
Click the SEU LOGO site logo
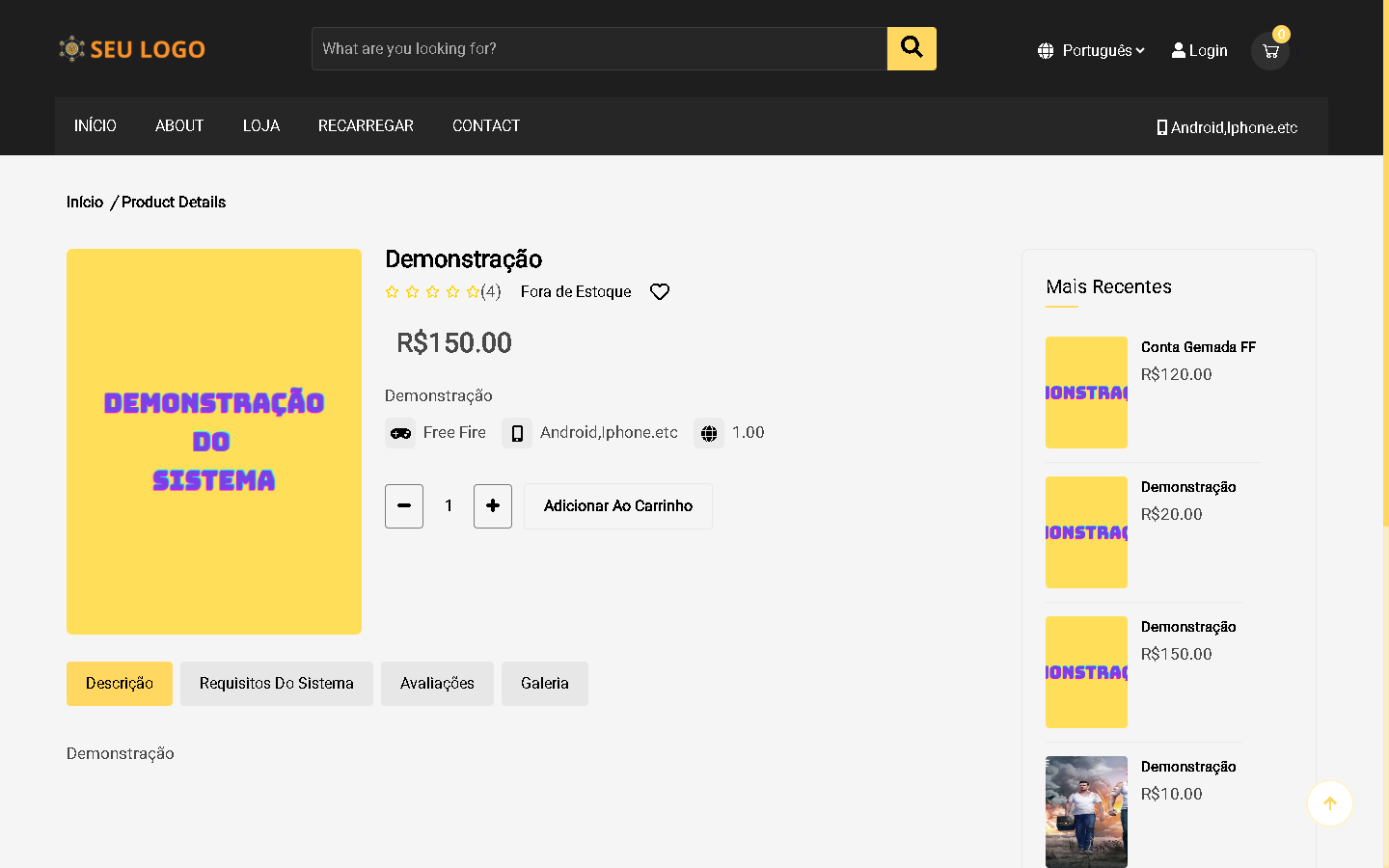[132, 49]
